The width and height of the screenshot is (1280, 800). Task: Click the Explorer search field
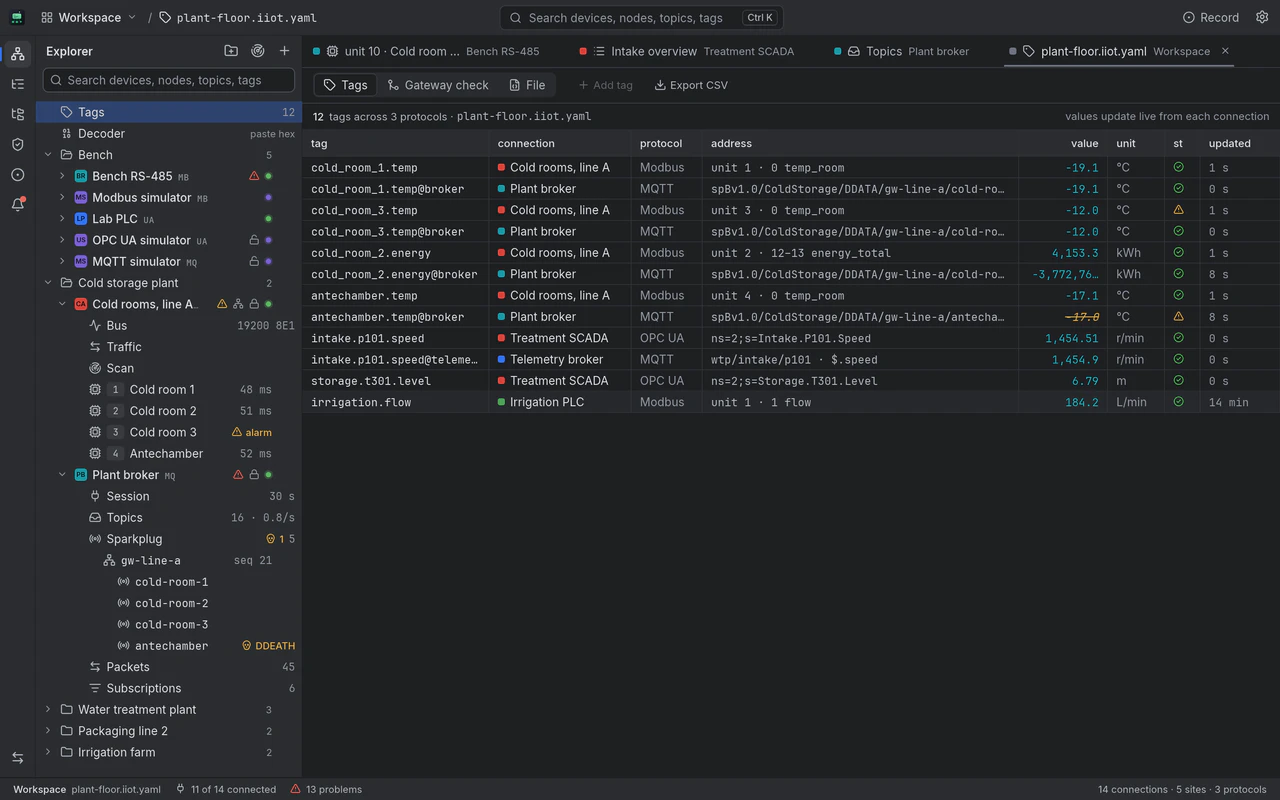click(169, 80)
